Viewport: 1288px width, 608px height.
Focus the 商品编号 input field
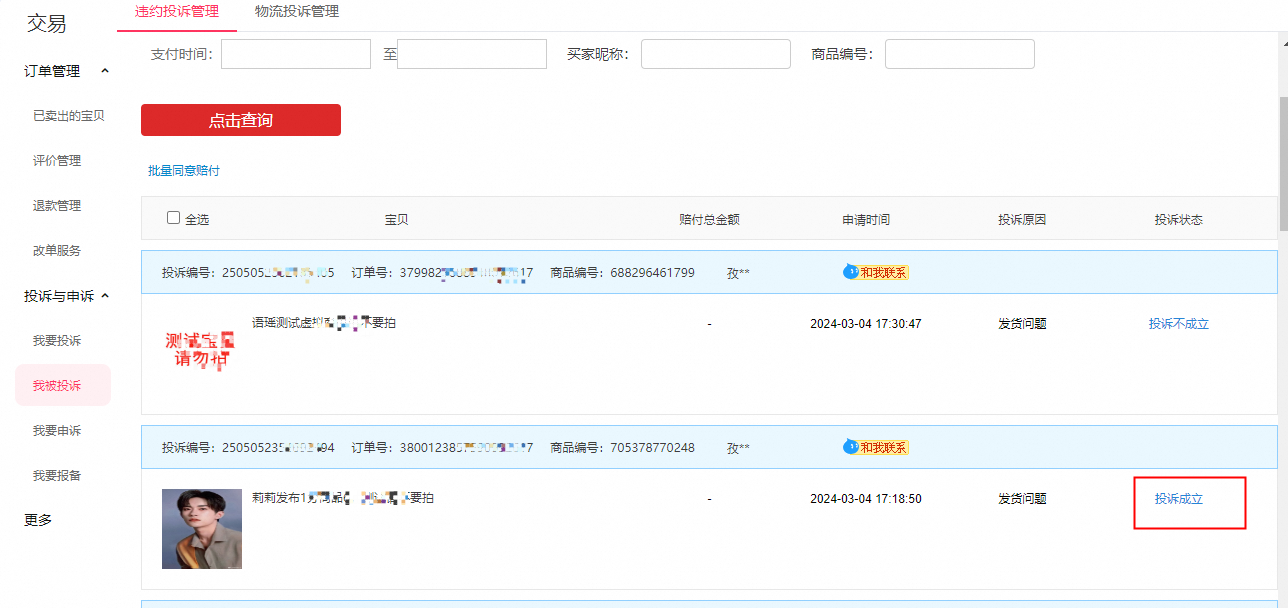click(x=960, y=54)
